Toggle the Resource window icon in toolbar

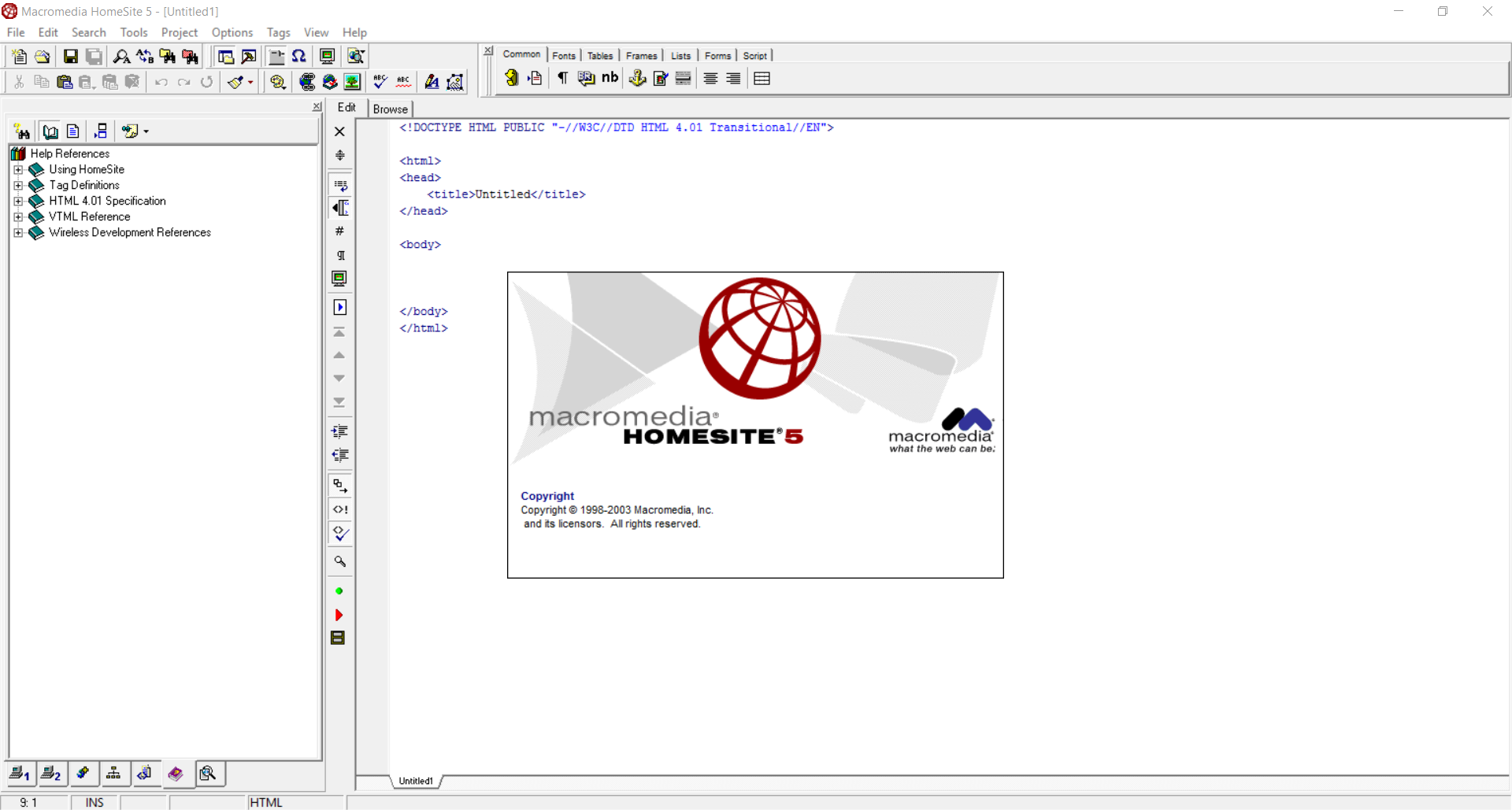[x=226, y=57]
